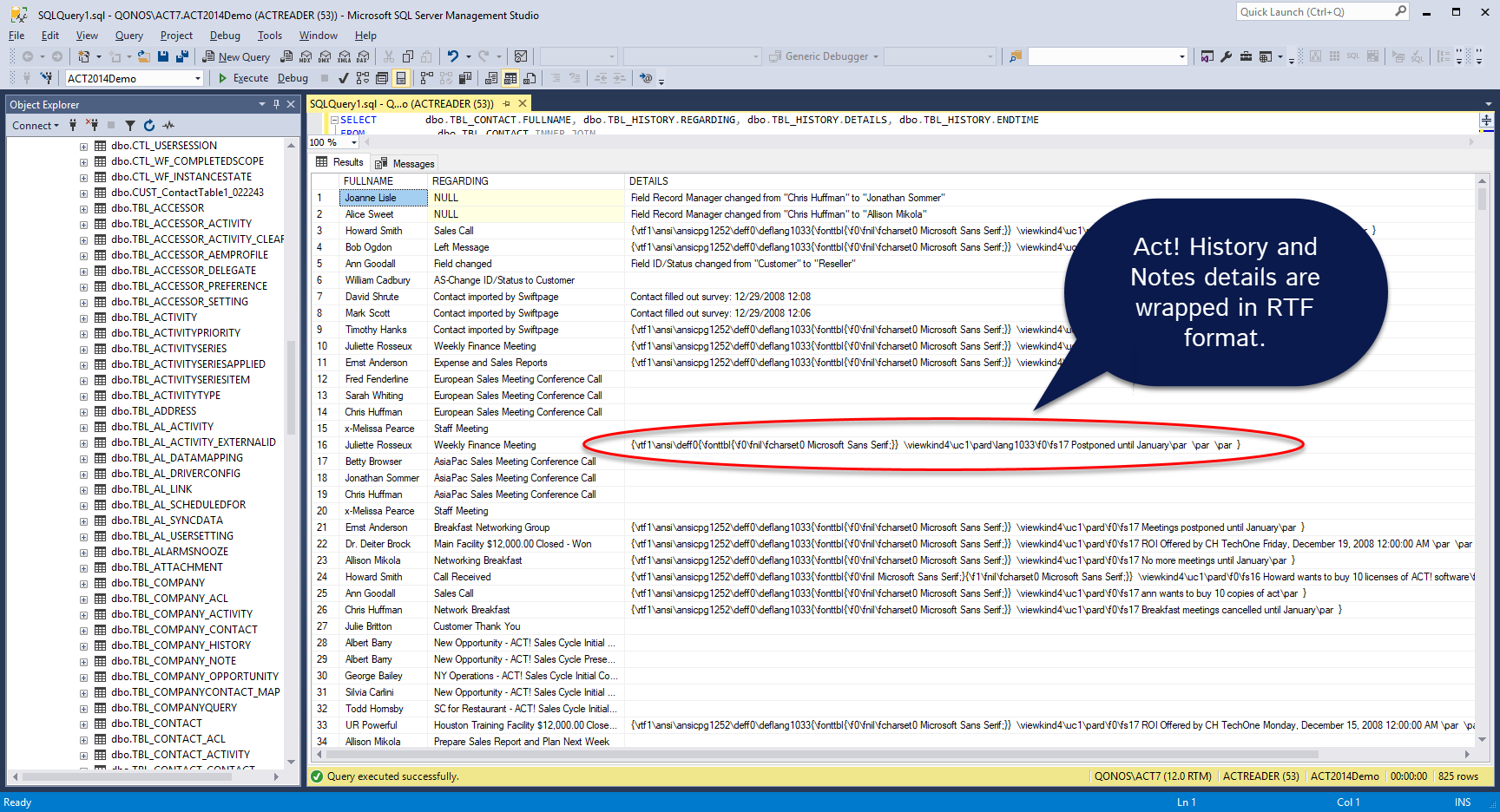Click the Save All icon

coord(182,56)
